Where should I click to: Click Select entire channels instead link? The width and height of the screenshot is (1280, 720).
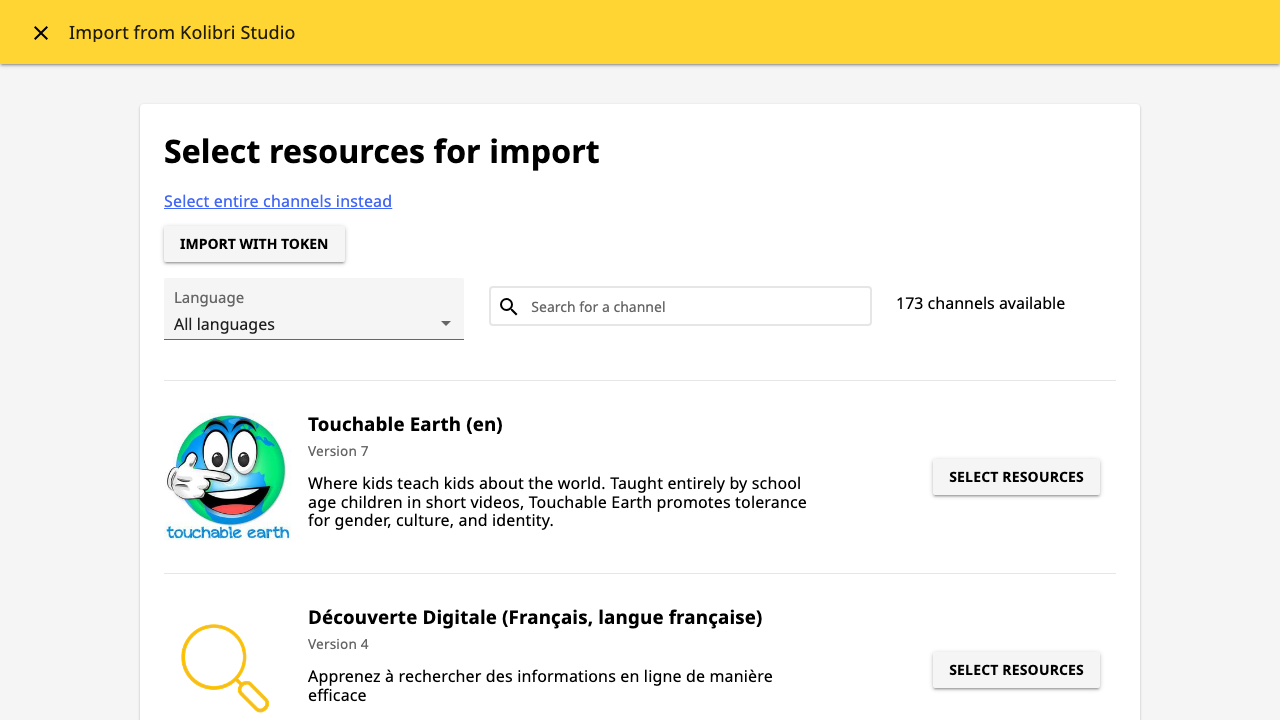278,201
